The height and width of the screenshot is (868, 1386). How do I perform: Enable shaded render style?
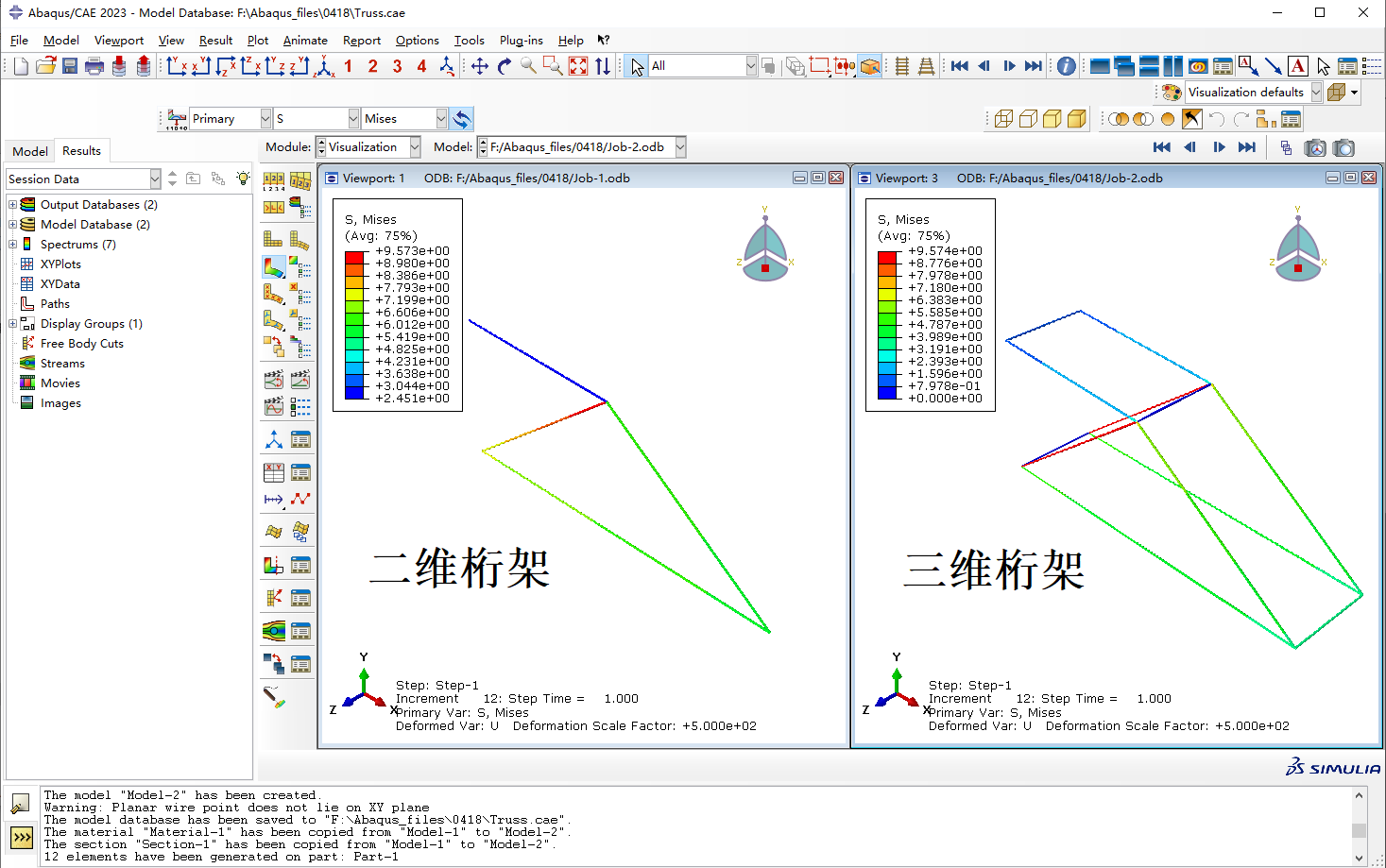(1077, 118)
